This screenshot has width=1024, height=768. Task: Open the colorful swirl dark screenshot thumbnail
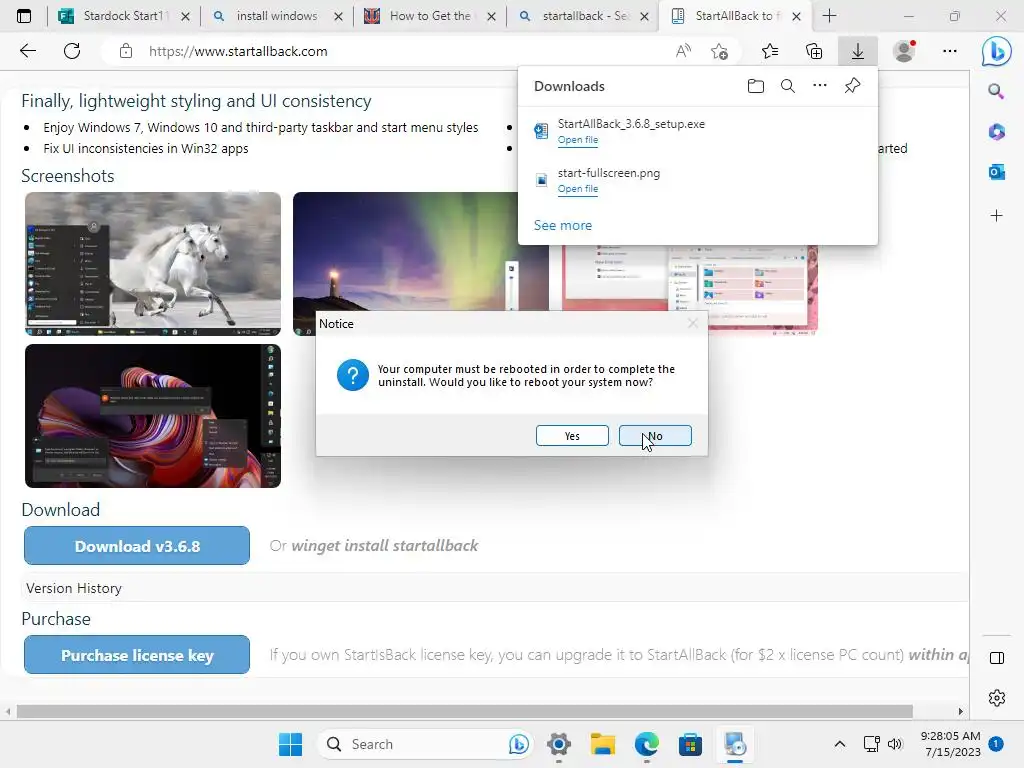pos(153,416)
